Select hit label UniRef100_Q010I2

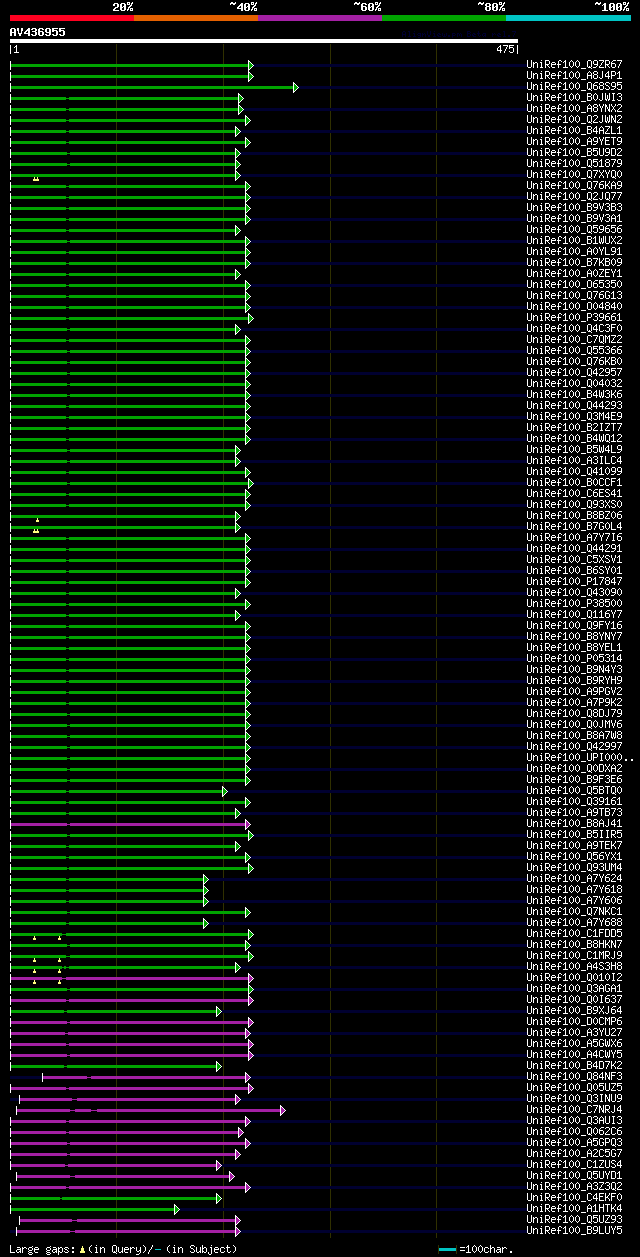pos(574,977)
